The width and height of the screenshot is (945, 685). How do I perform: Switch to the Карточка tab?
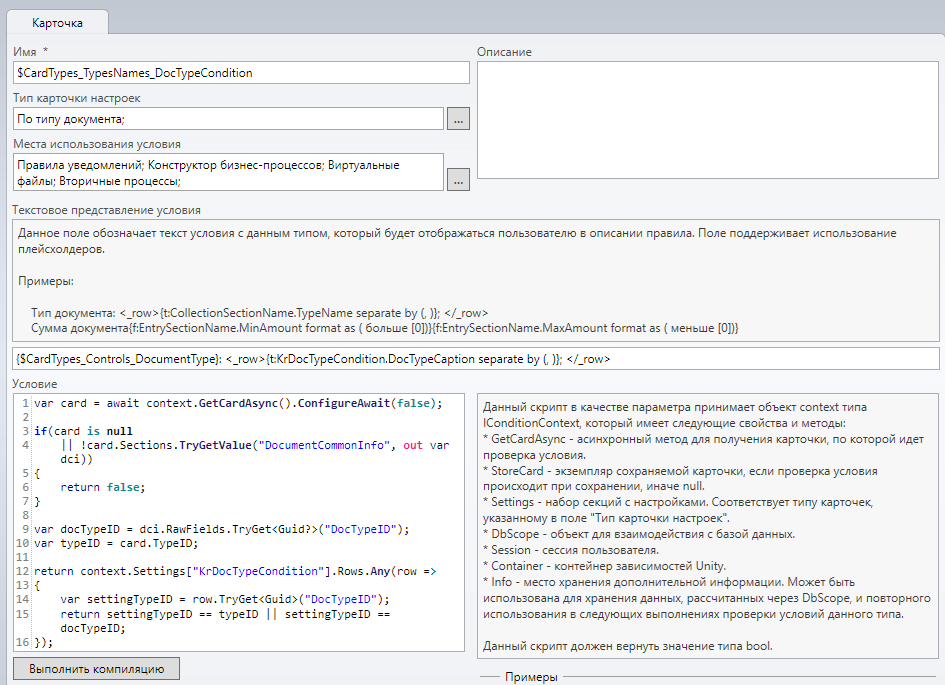pos(56,22)
